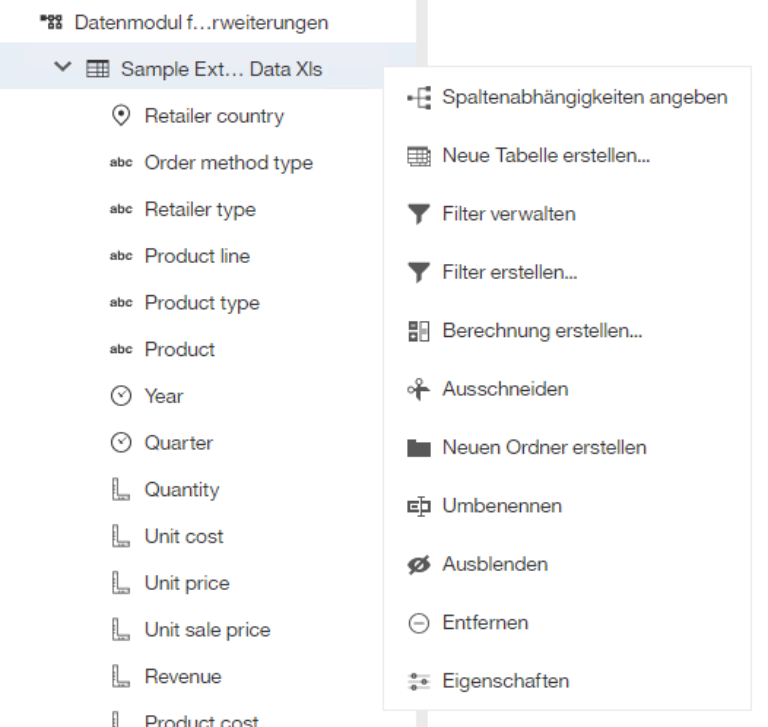Select the Year column
768x727 pixels.
[x=164, y=396]
